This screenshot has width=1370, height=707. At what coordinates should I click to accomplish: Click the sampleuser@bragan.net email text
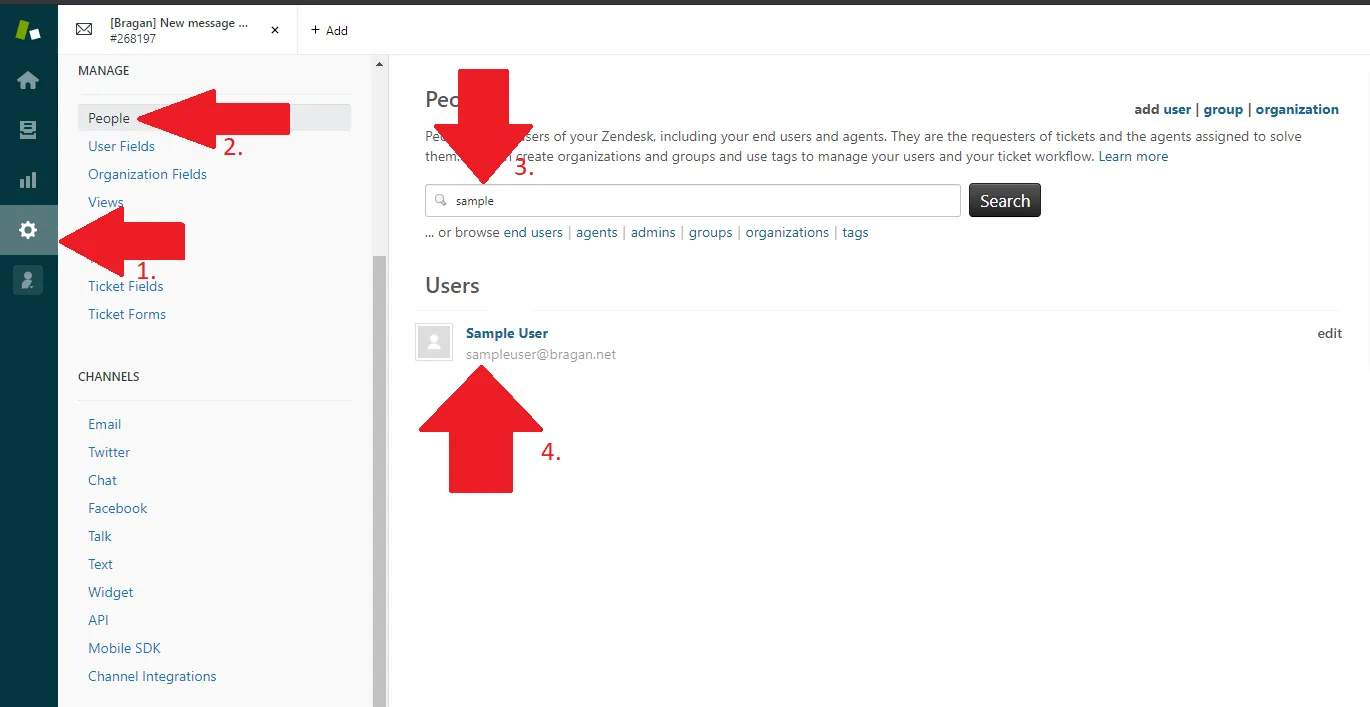pyautogui.click(x=541, y=354)
